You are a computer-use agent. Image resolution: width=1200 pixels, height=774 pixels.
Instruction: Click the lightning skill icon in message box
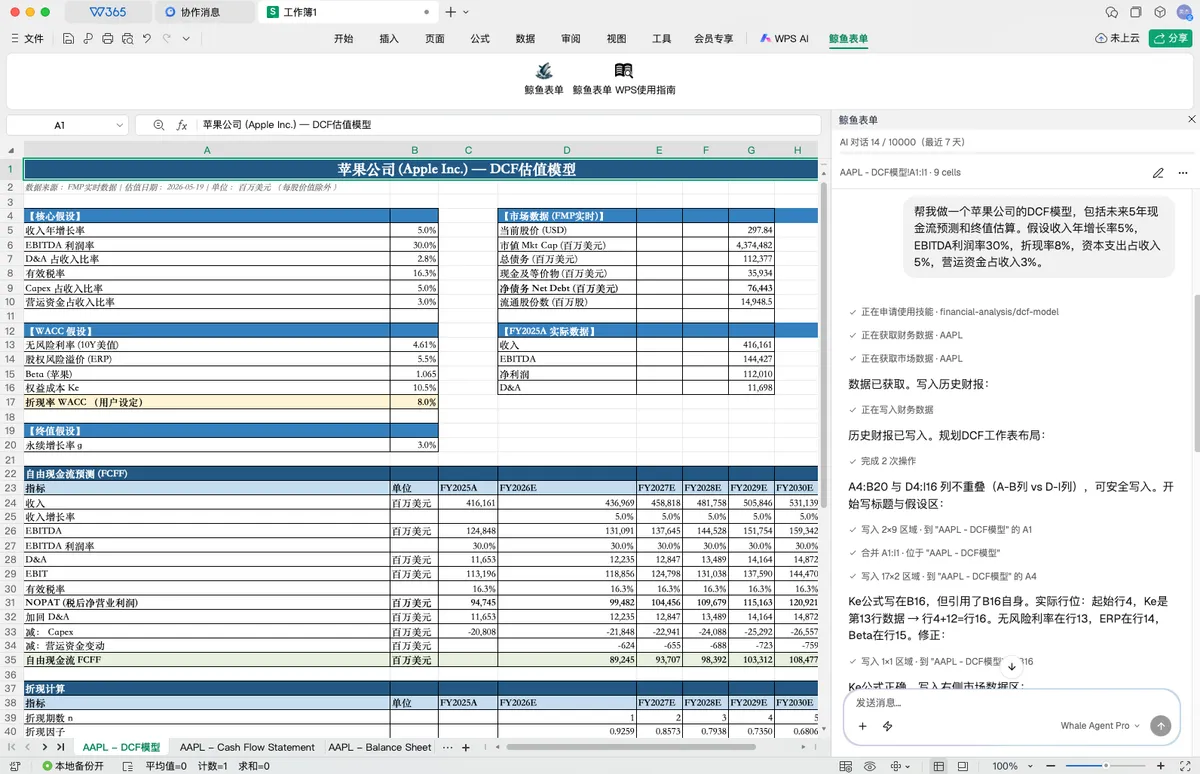[887, 726]
